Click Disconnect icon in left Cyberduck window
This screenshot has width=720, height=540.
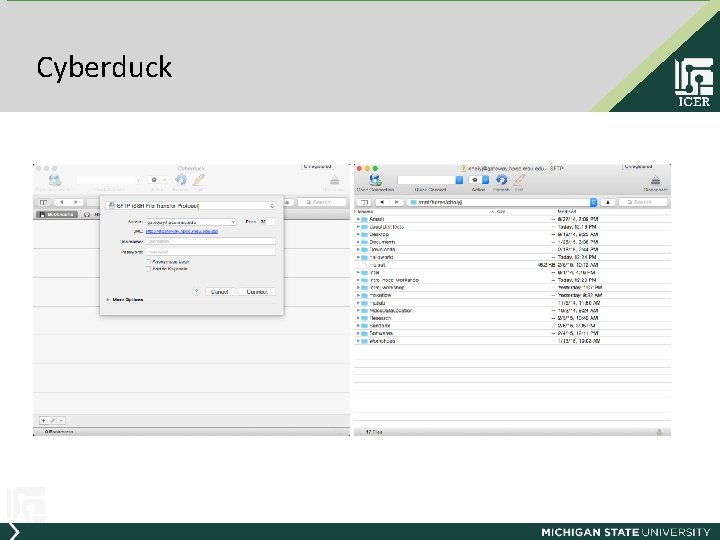[x=334, y=180]
